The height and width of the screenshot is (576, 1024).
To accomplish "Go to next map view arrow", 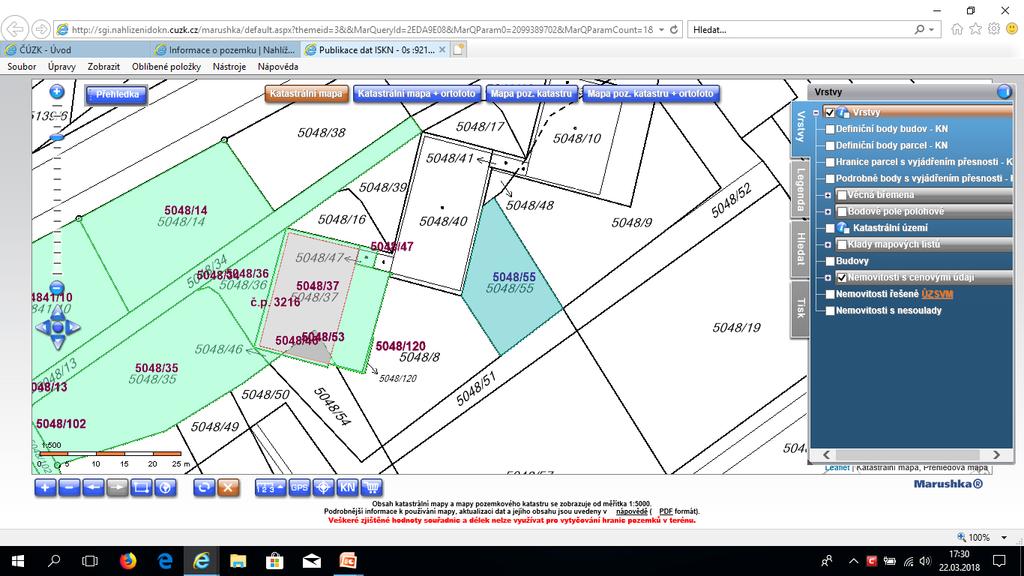I will tap(118, 487).
